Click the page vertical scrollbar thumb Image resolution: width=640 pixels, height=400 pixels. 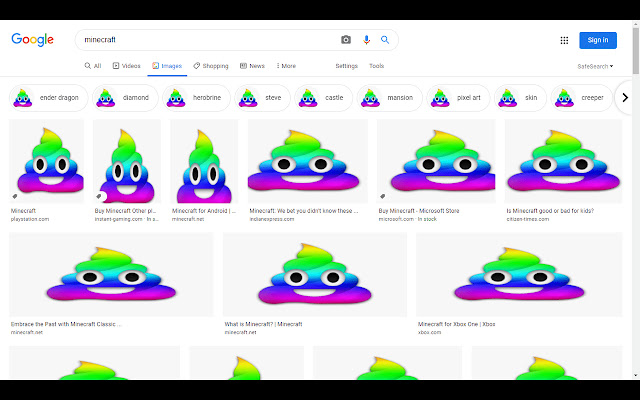click(x=636, y=51)
